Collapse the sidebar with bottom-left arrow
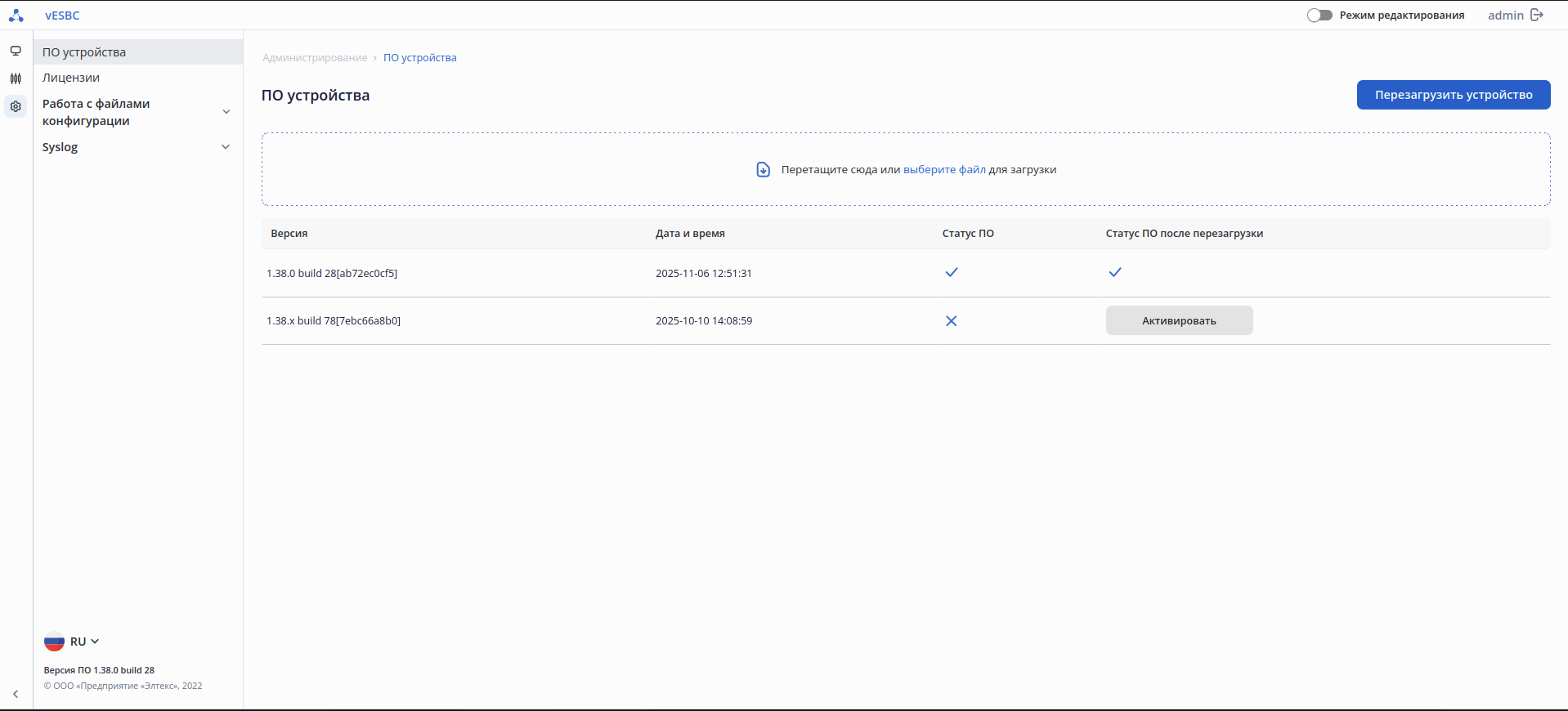This screenshot has height=711, width=1568. pos(16,694)
